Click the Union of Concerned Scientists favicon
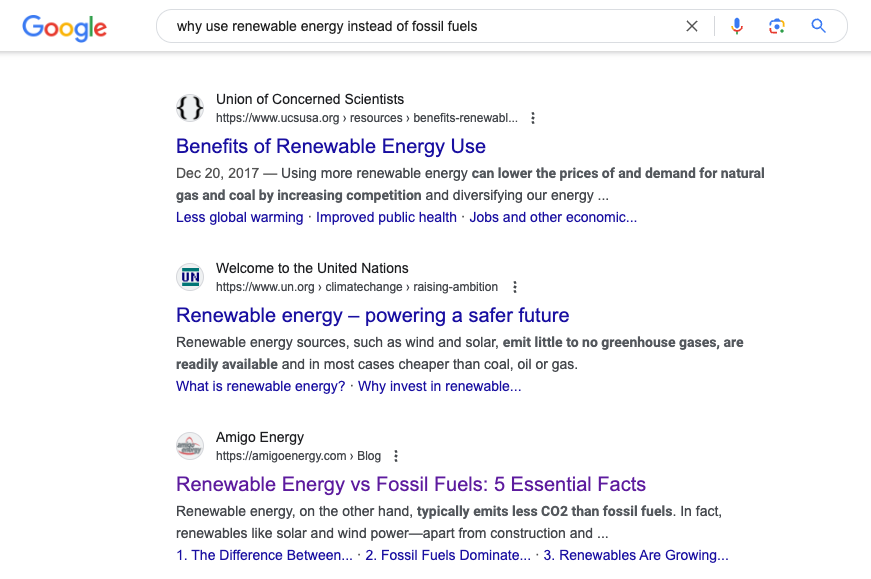The width and height of the screenshot is (871, 579). pyautogui.click(x=190, y=108)
